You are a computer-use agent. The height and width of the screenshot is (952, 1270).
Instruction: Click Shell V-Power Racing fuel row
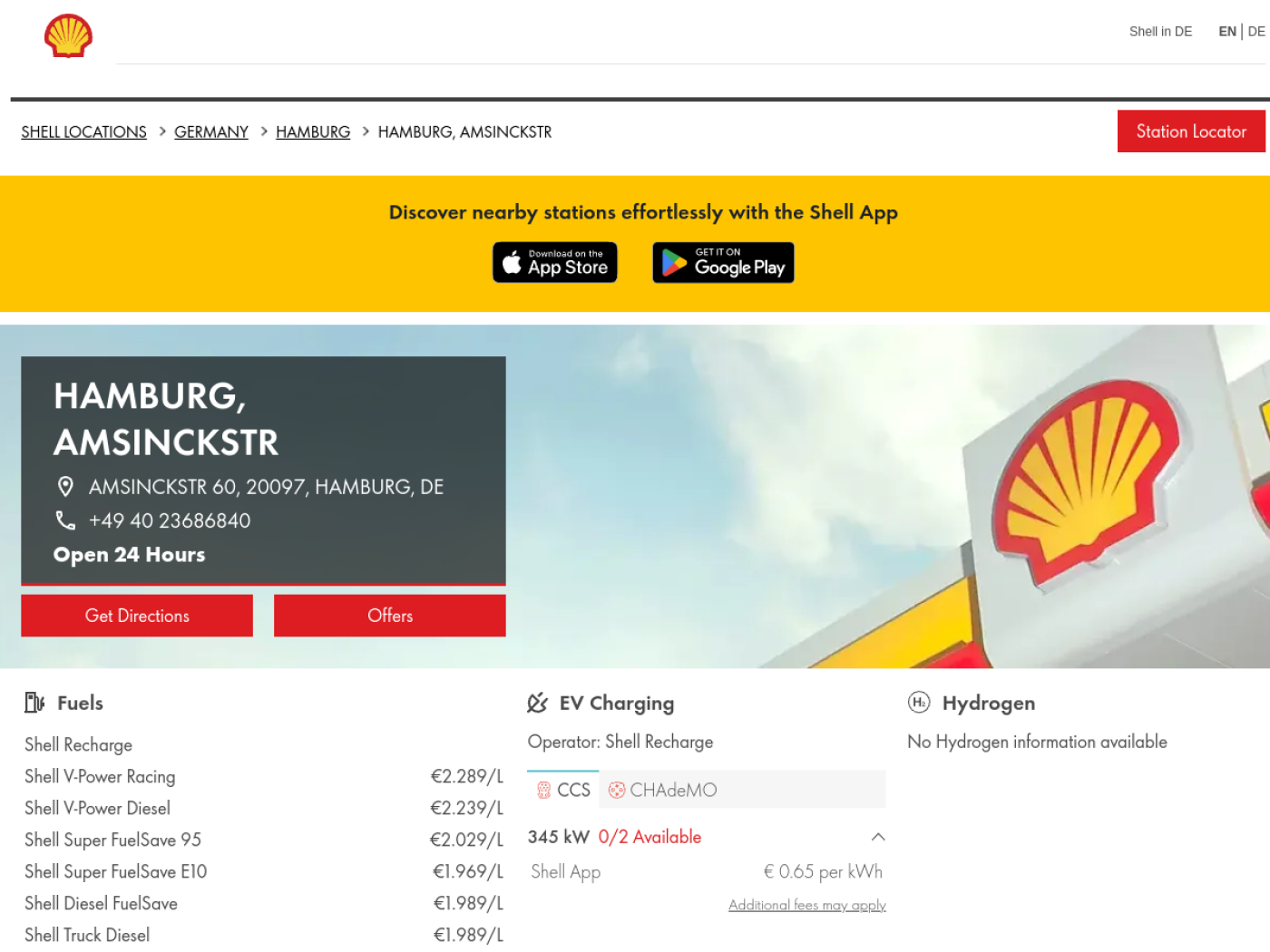(x=264, y=777)
